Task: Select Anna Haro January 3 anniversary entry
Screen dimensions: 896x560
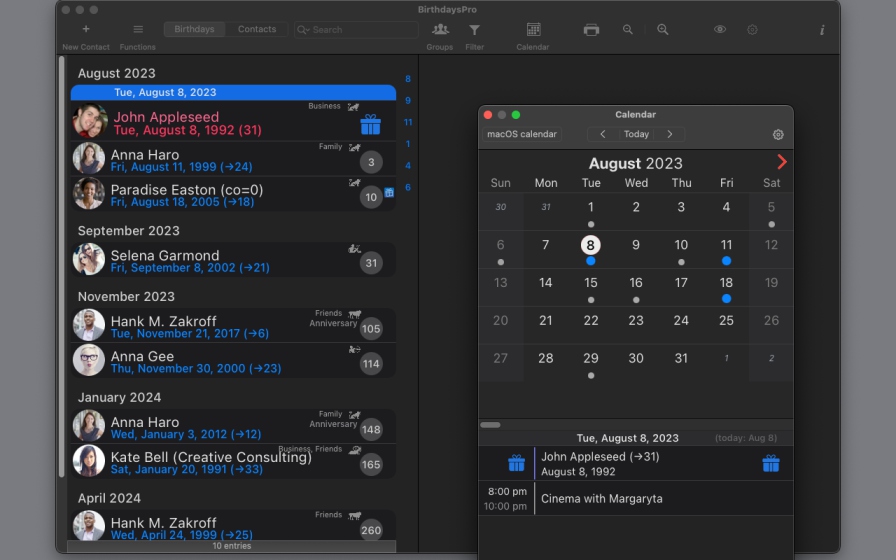Action: click(x=233, y=426)
